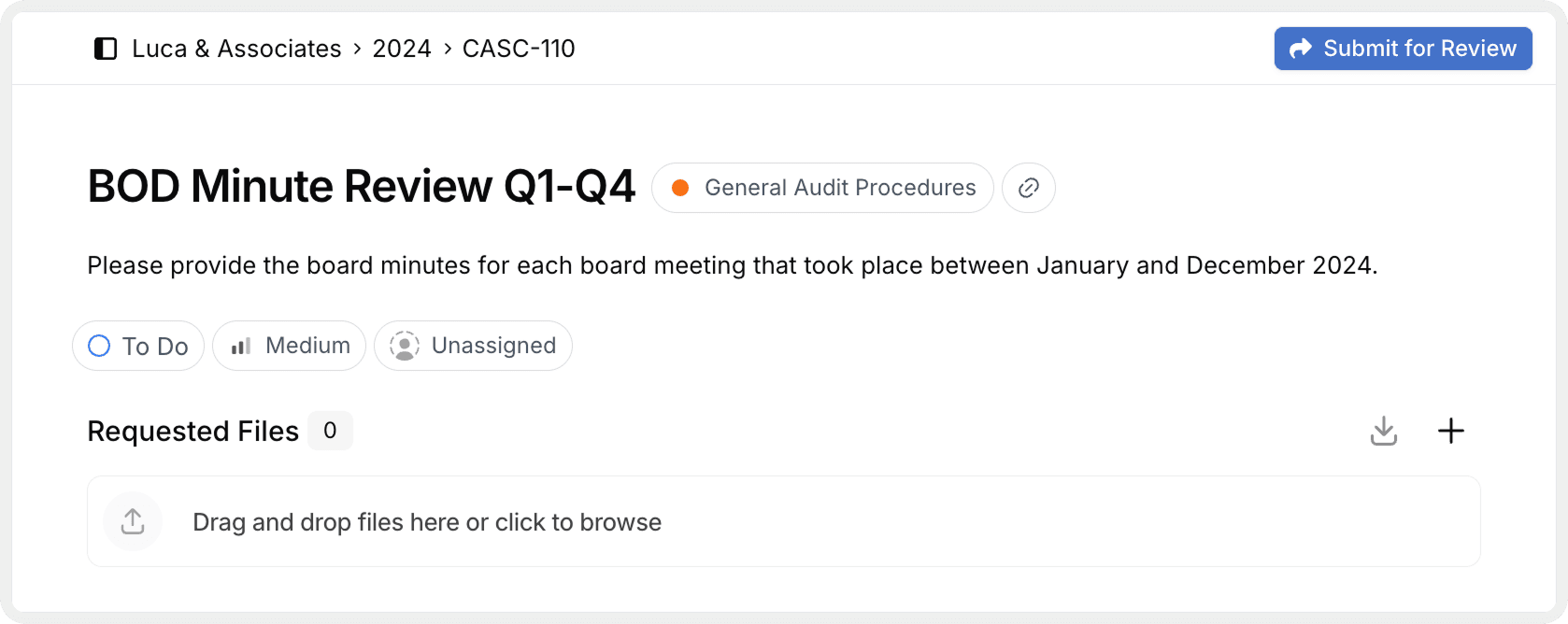Open the General Audit Procedures tag selector
Screen dimensions: 1568x624
[822, 188]
